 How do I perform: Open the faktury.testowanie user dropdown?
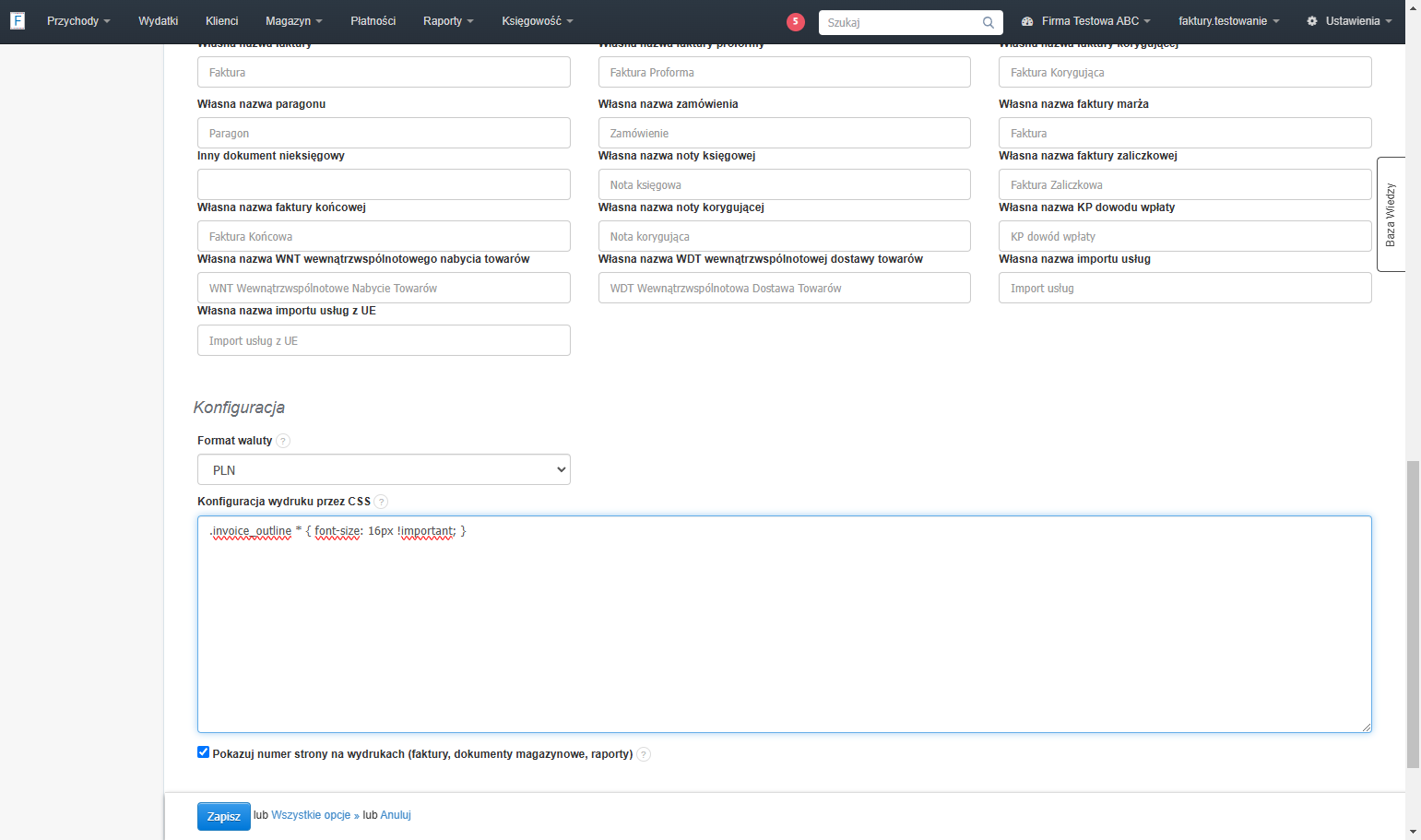tap(1228, 21)
